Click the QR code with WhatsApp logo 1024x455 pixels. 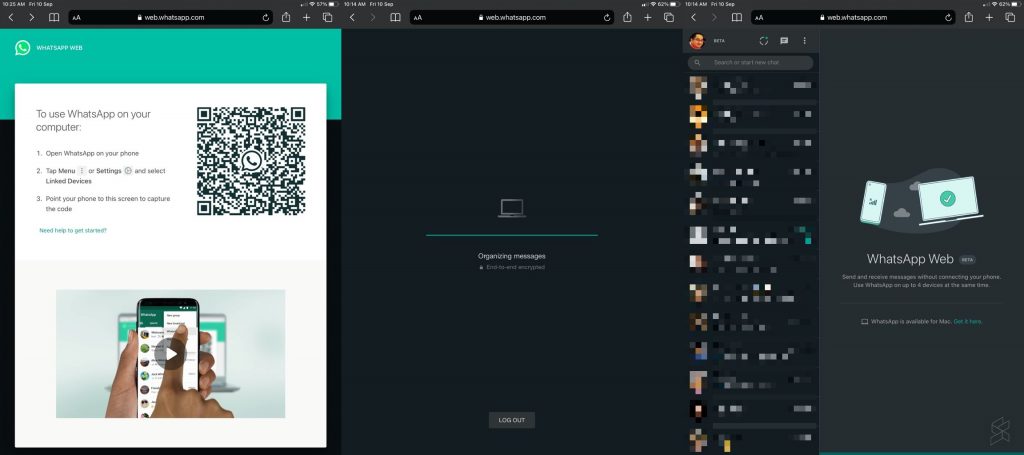click(251, 161)
